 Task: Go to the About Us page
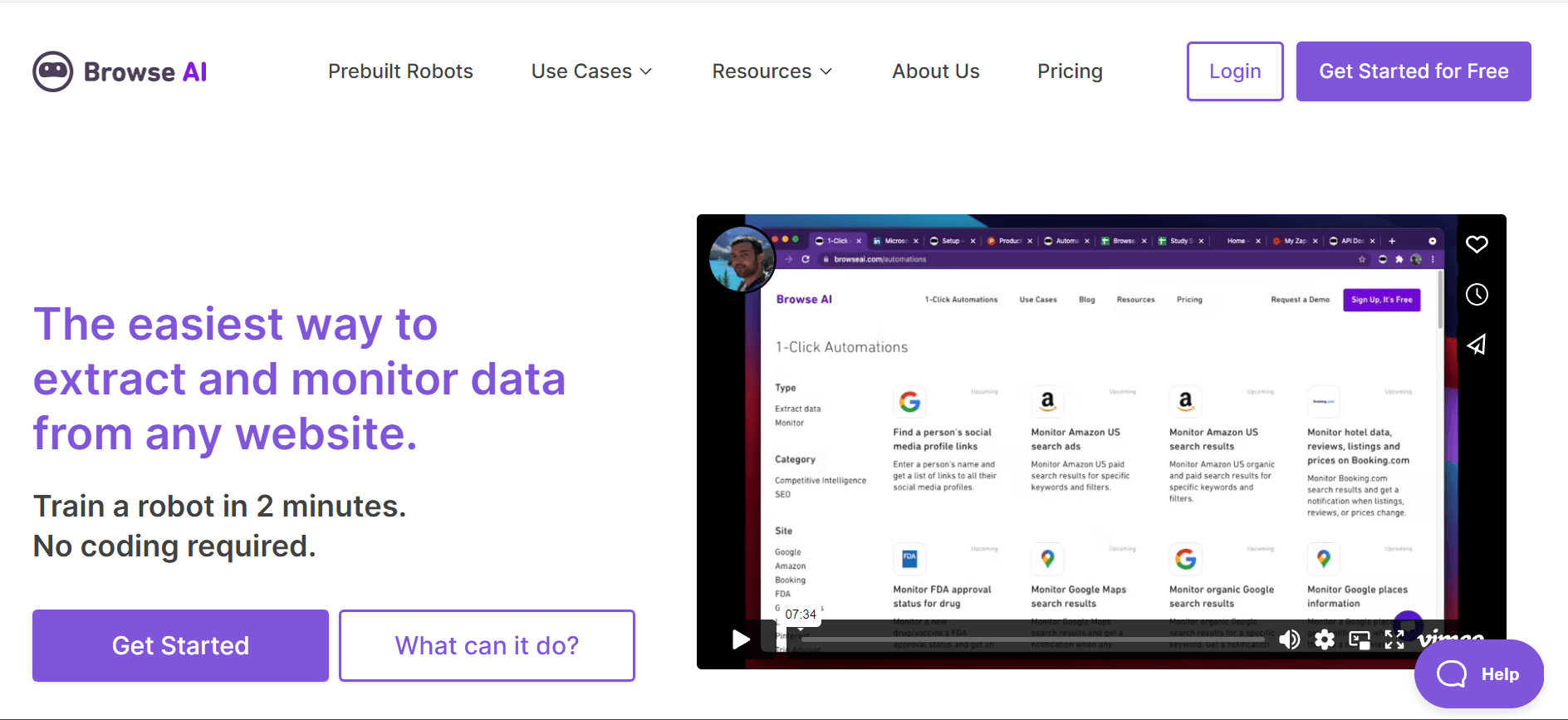[x=936, y=71]
